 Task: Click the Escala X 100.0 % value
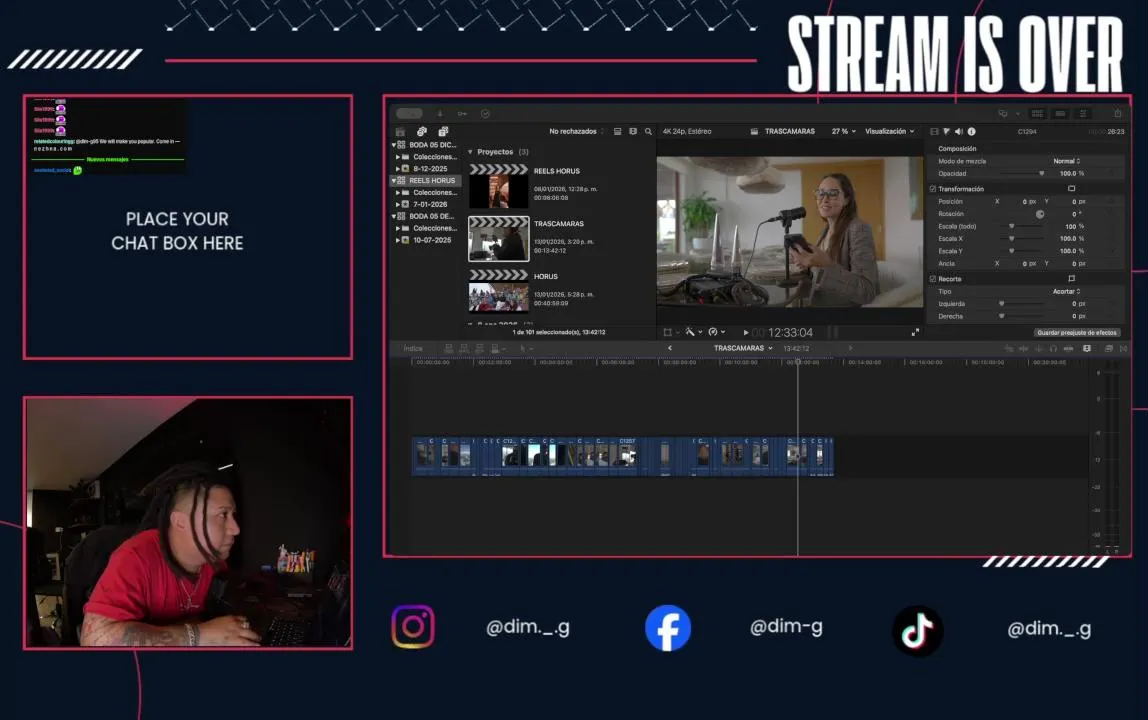coord(1071,239)
